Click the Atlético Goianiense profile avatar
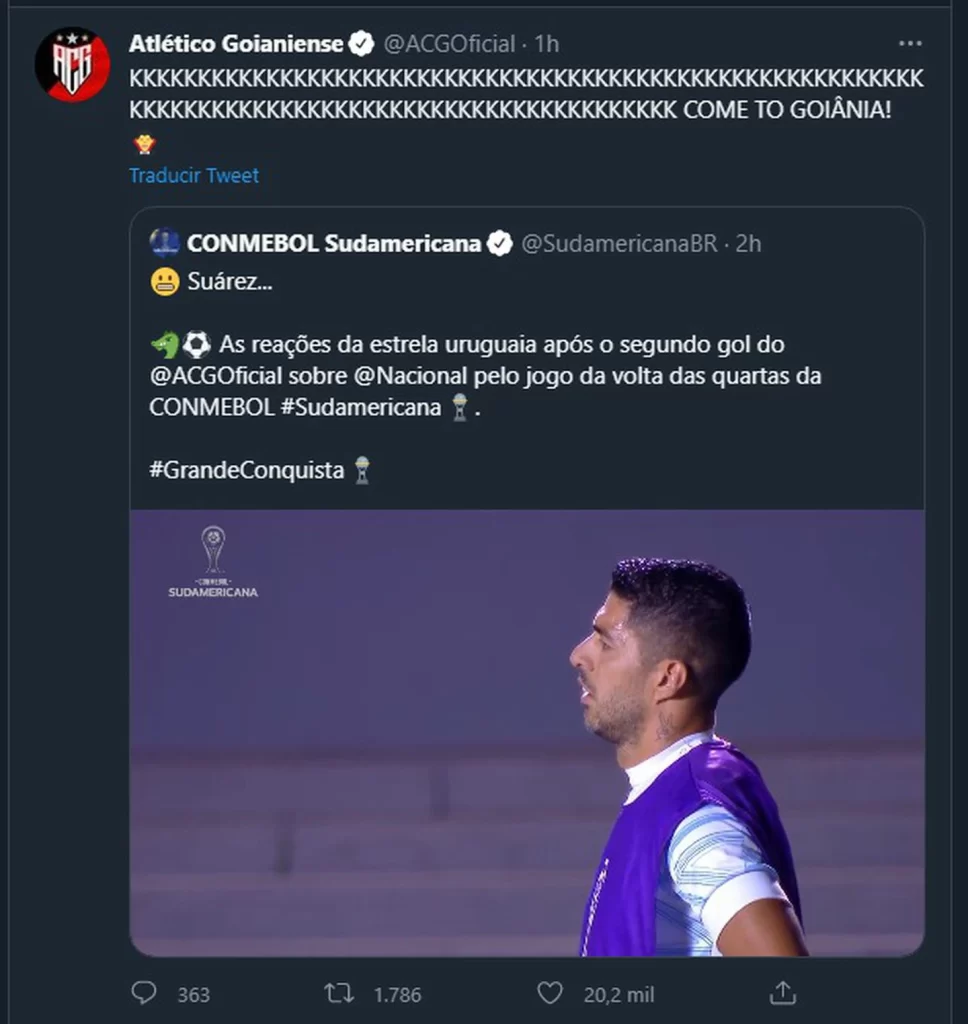Viewport: 968px width, 1024px height. [x=72, y=64]
